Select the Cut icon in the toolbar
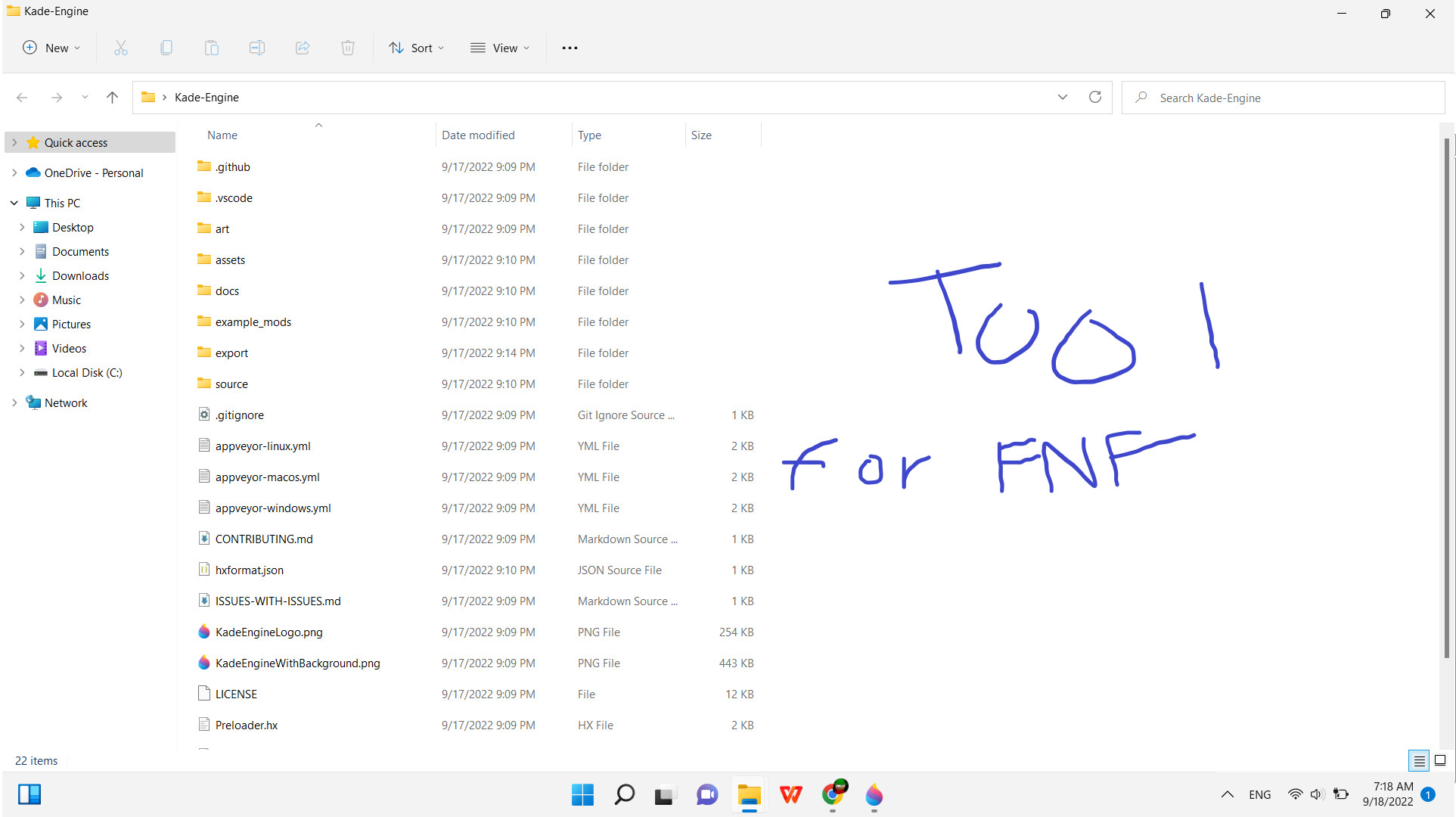Image resolution: width=1456 pixels, height=817 pixels. [x=120, y=47]
